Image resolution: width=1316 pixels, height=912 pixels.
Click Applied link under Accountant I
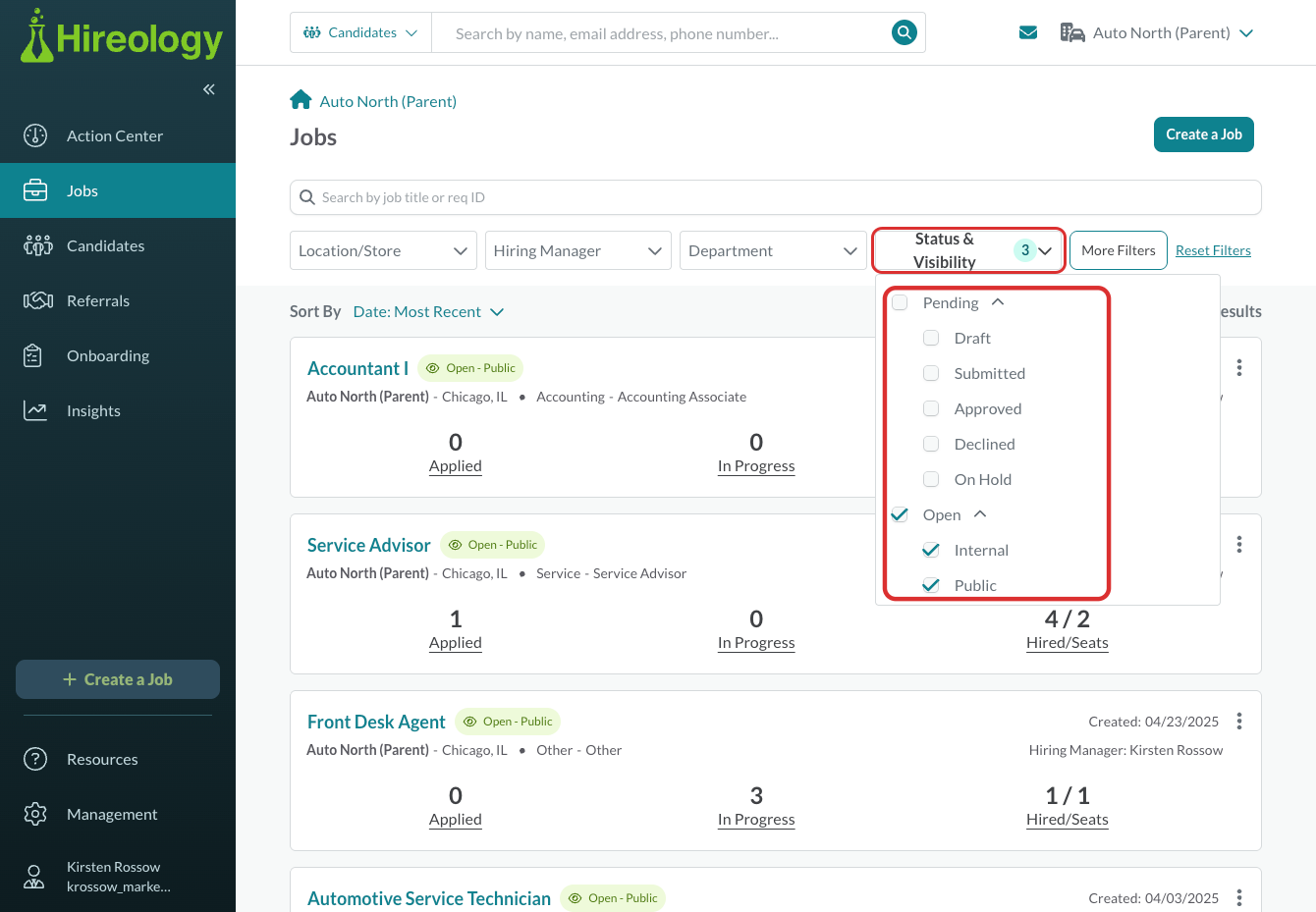coord(456,466)
